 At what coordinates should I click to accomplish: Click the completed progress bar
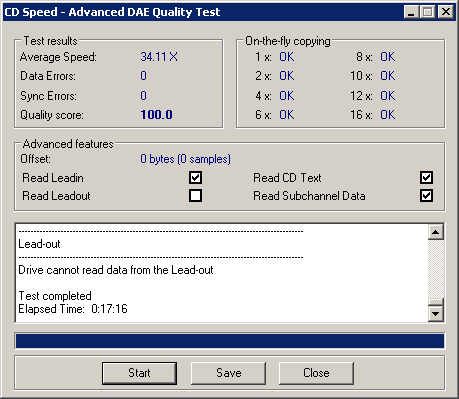point(230,341)
